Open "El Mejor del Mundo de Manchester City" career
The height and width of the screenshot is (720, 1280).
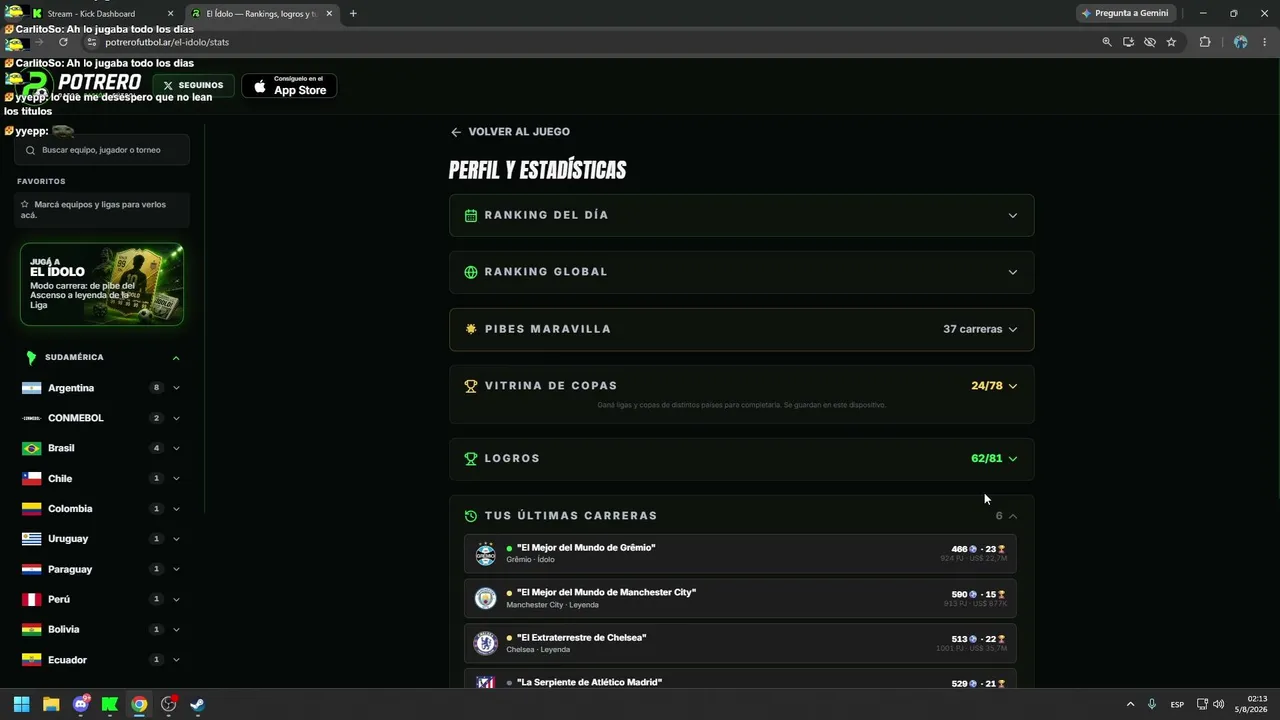tap(740, 598)
